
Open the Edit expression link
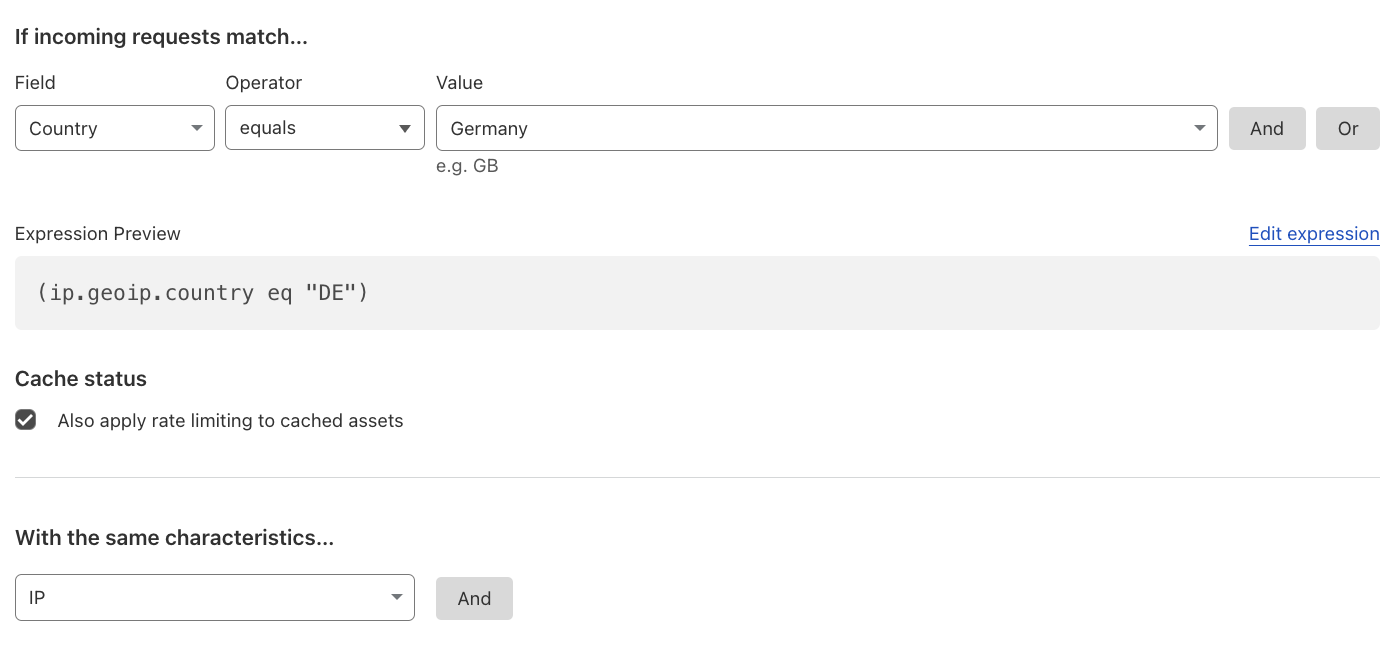1314,234
